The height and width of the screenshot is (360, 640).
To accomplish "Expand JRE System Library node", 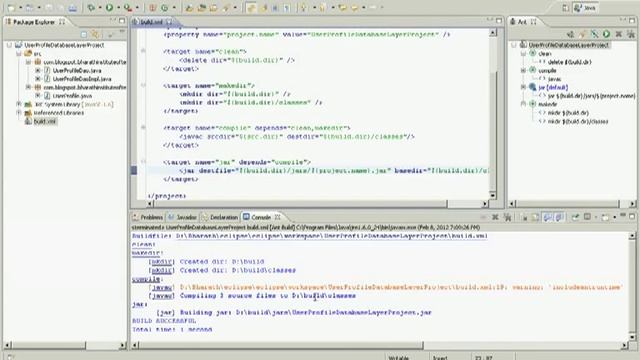I will point(19,104).
